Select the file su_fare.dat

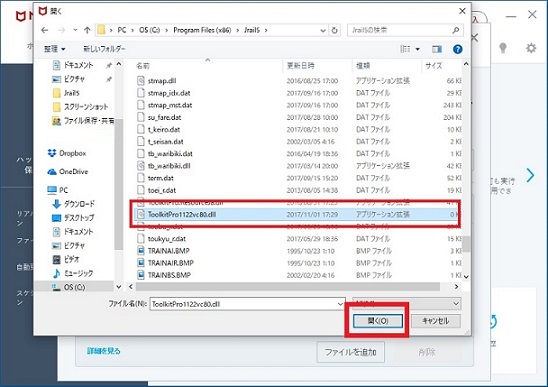[x=164, y=117]
